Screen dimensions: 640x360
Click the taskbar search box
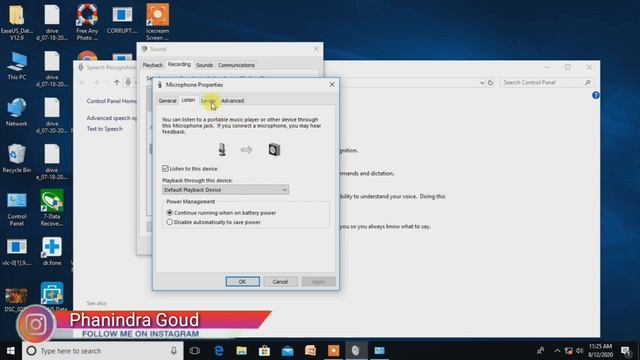tap(102, 351)
